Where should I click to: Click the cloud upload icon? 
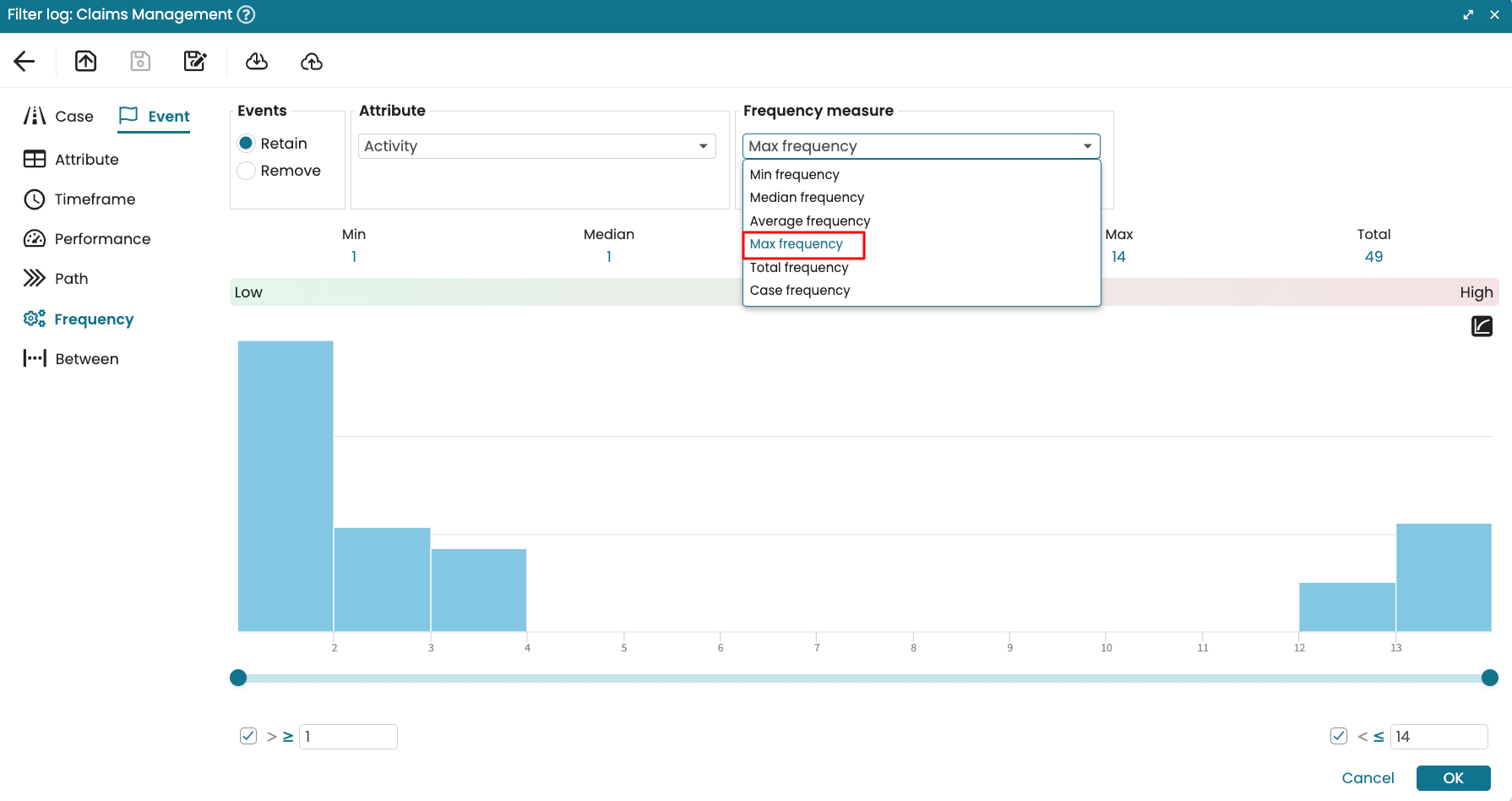tap(312, 61)
